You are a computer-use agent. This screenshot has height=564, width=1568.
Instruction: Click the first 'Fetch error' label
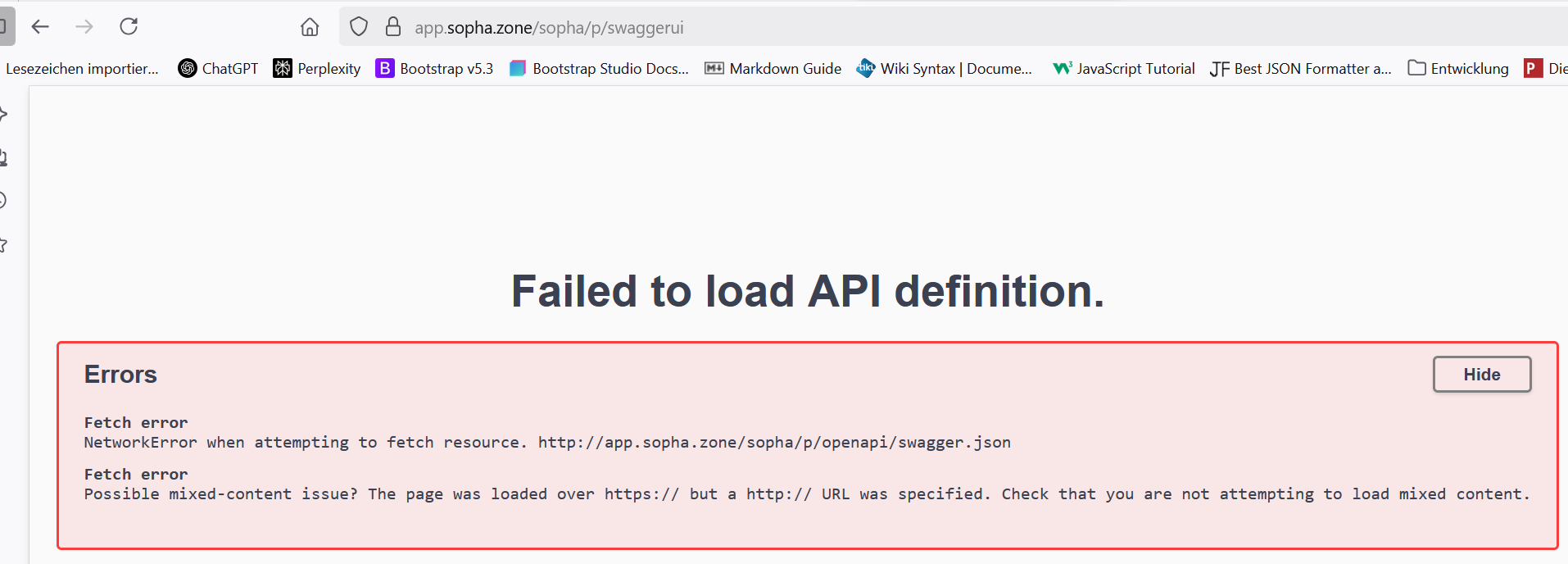point(136,423)
